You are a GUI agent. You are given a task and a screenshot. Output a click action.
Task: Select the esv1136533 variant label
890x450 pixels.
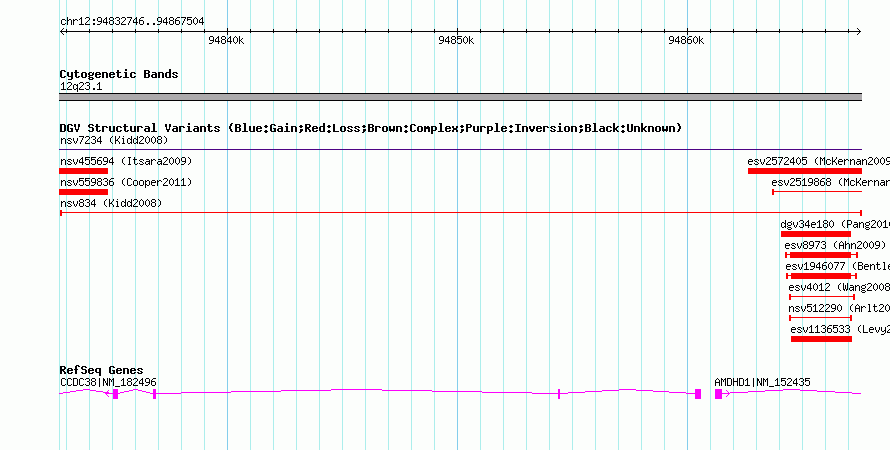(x=840, y=329)
